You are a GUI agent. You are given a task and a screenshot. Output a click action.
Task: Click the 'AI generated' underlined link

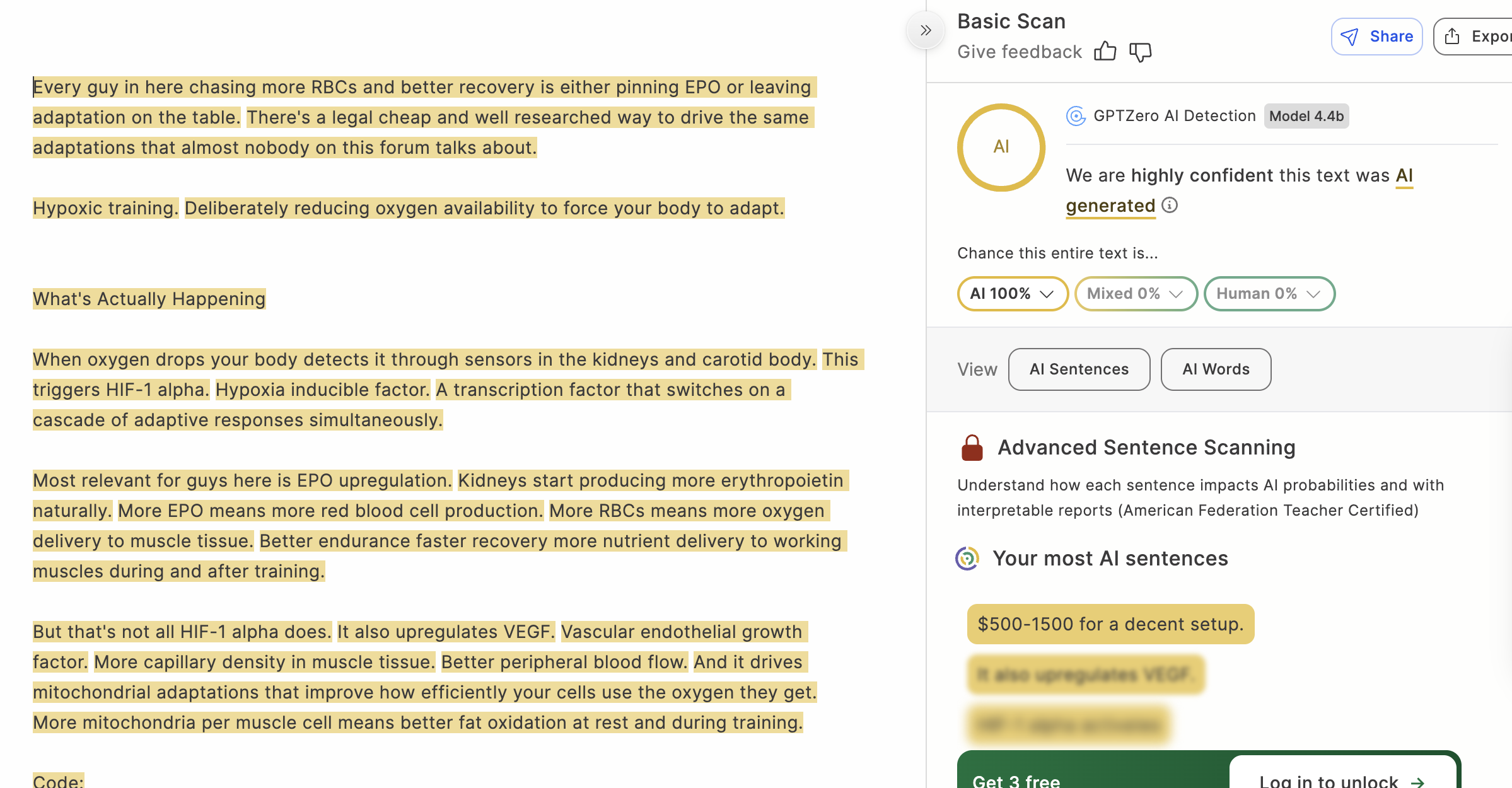point(1110,206)
